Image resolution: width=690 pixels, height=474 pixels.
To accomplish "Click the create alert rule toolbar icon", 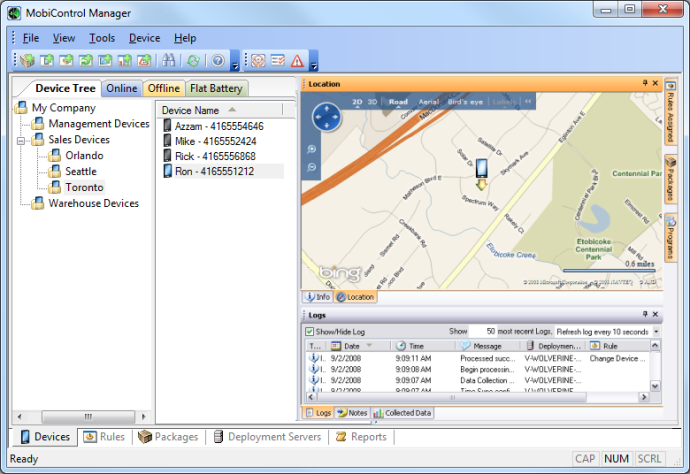I will click(144, 60).
